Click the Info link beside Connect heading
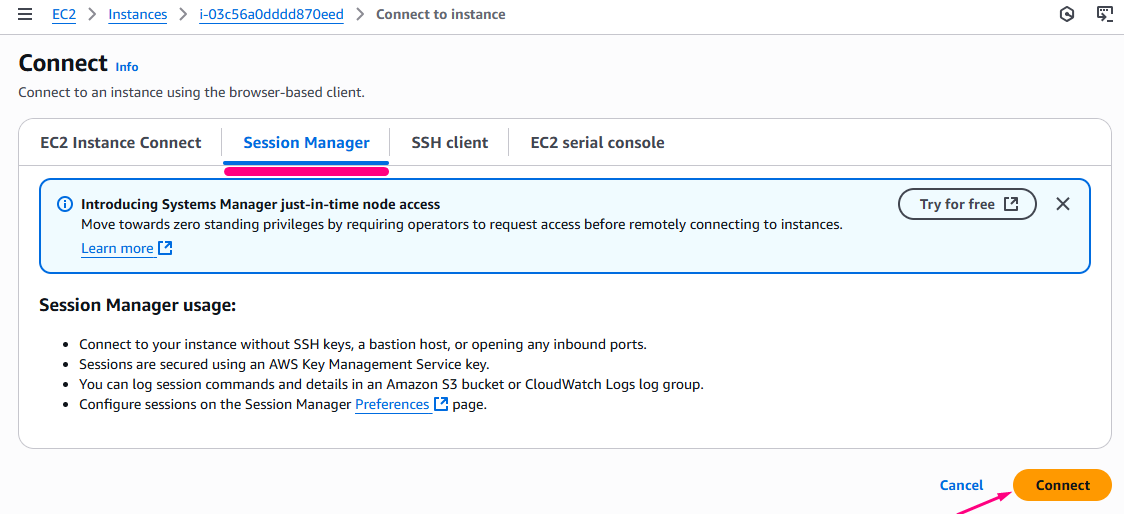The width and height of the screenshot is (1124, 514). point(127,67)
